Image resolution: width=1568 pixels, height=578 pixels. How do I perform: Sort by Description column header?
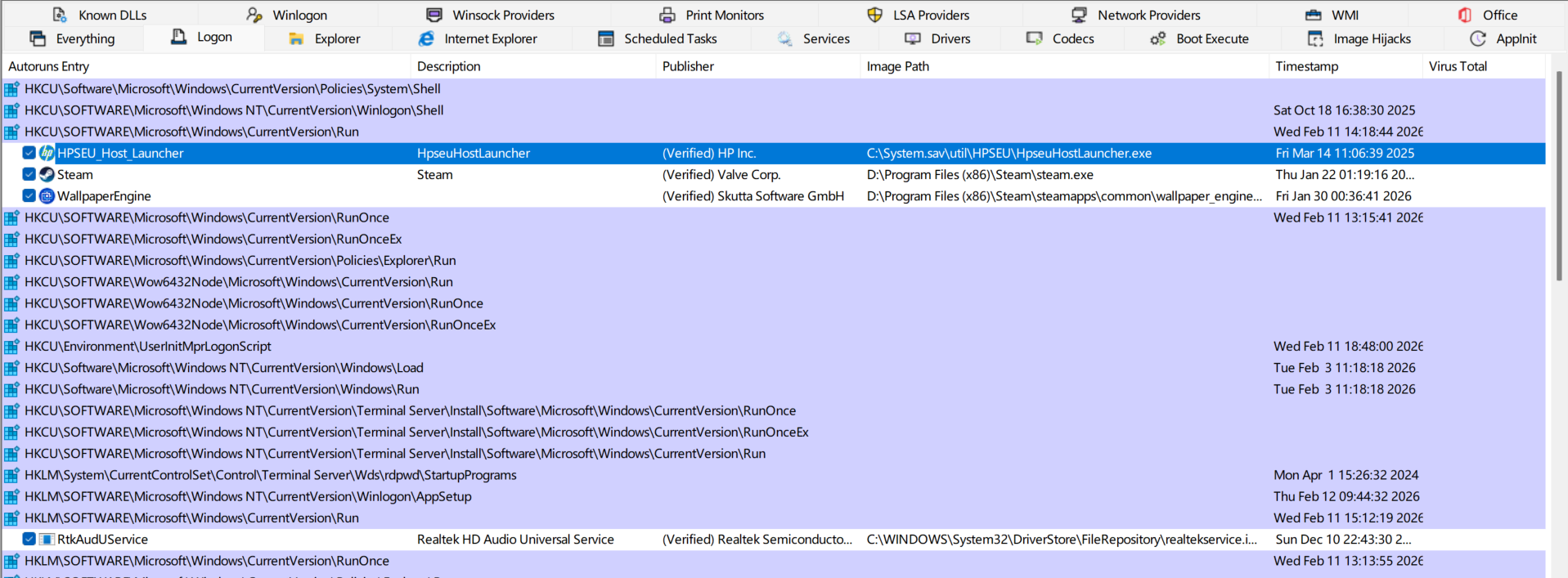click(533, 66)
